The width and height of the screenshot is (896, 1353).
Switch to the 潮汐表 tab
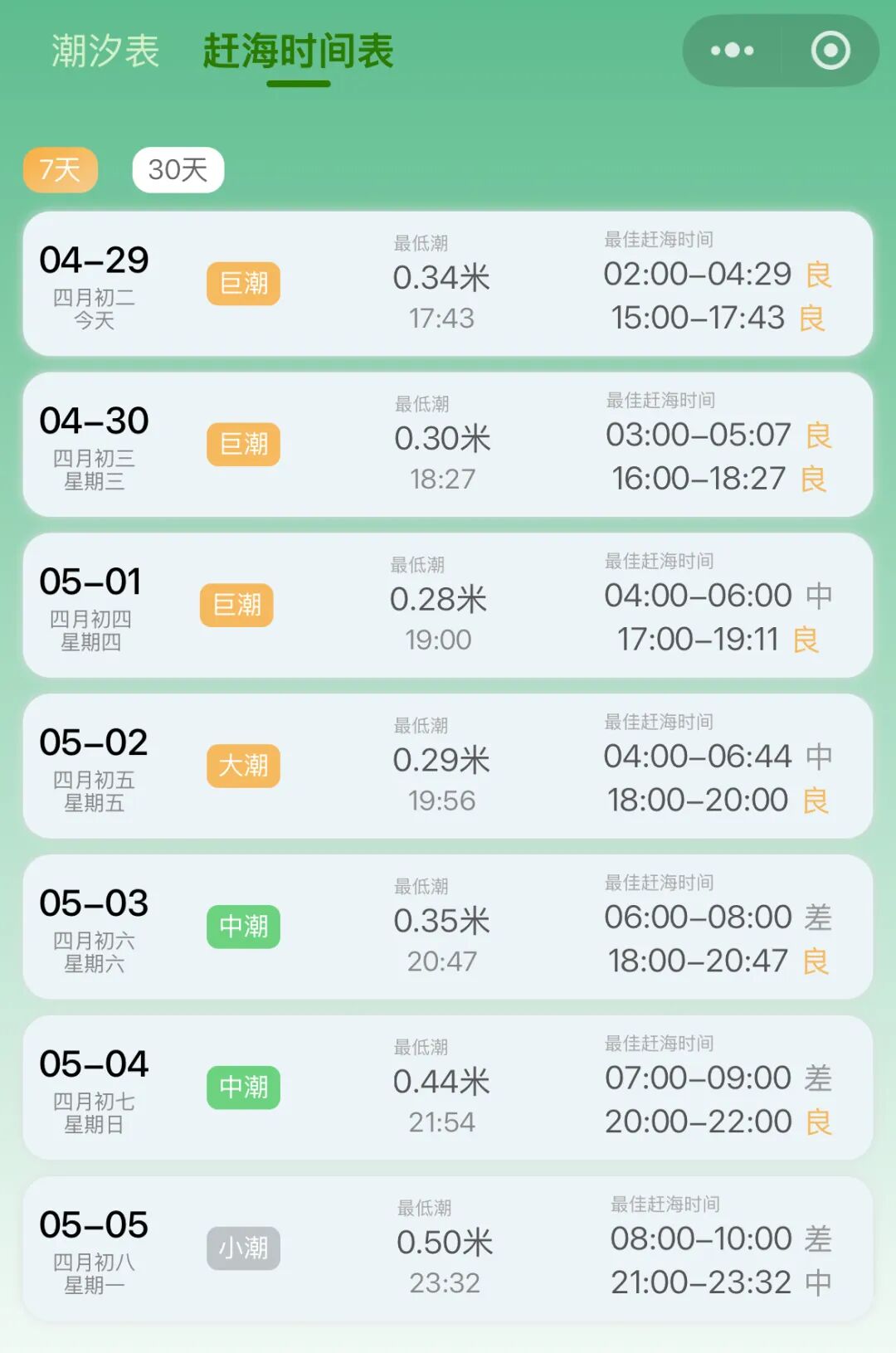tap(105, 51)
